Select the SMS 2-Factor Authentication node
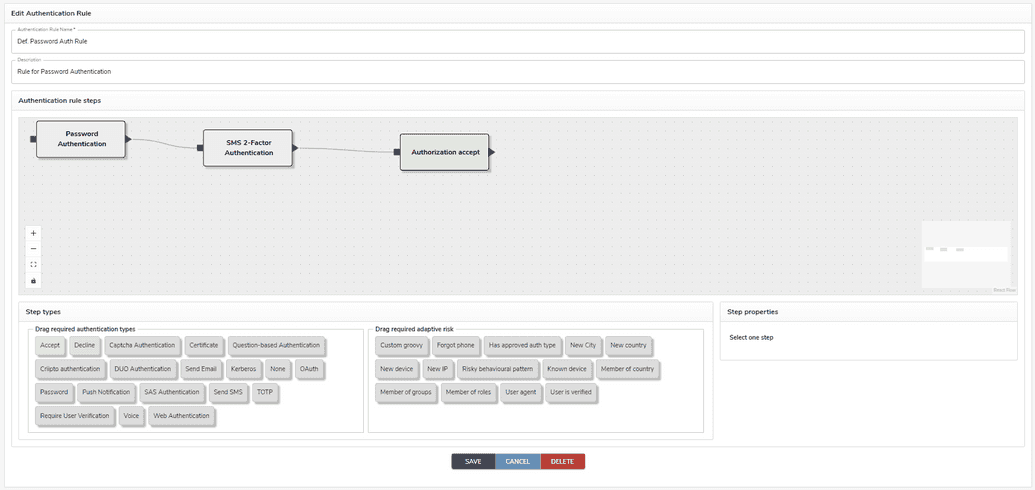 point(248,147)
